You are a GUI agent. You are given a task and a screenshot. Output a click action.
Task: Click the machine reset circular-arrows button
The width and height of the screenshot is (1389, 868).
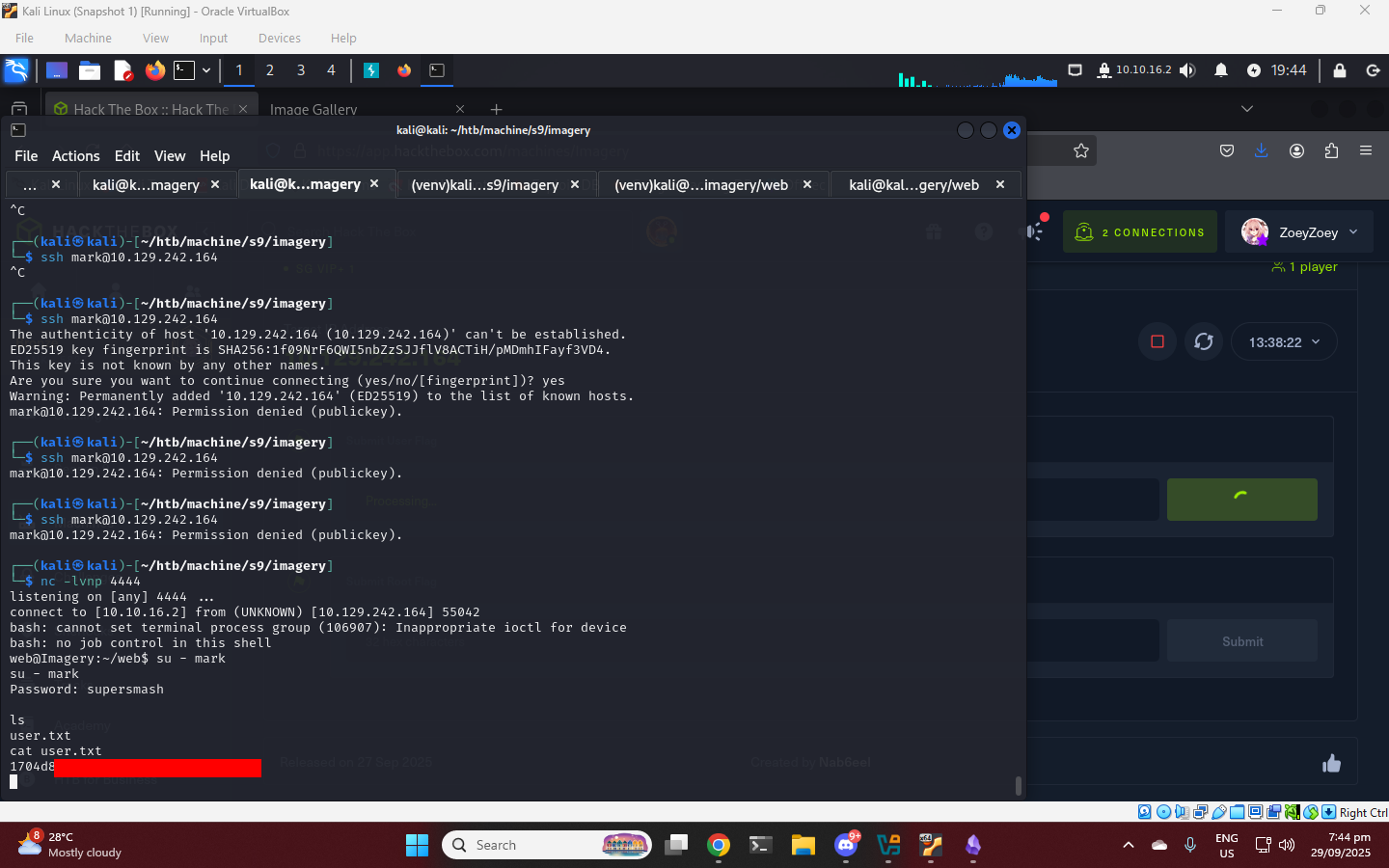coord(1204,341)
